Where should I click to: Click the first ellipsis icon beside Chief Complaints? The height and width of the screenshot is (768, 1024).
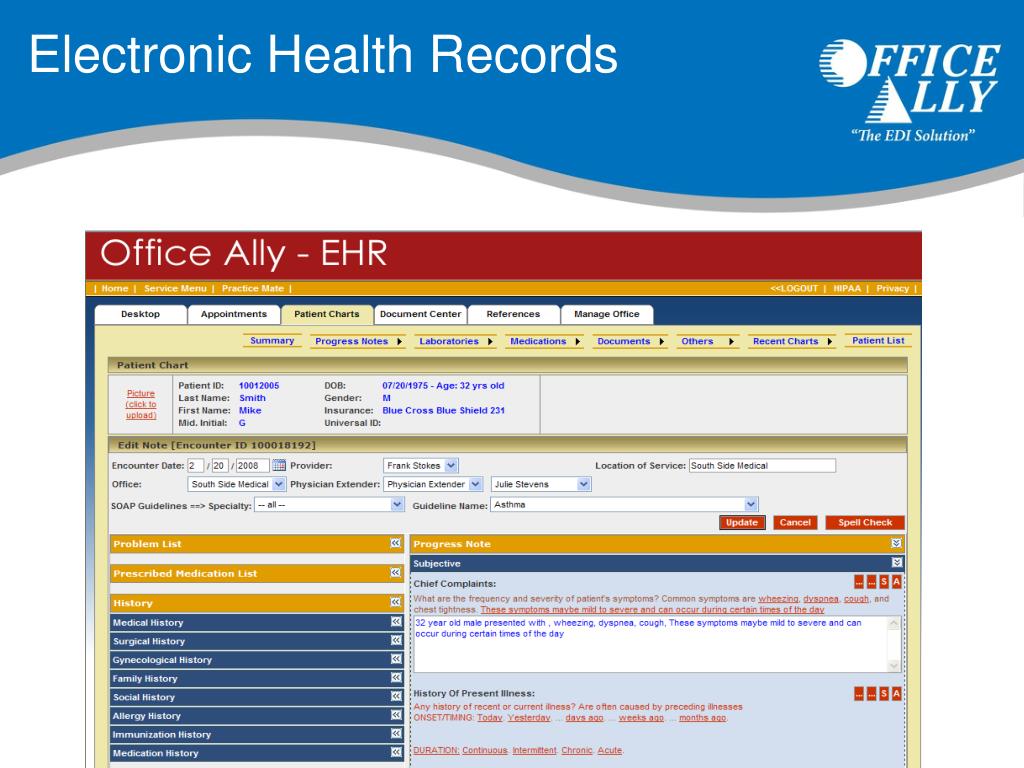(x=859, y=582)
